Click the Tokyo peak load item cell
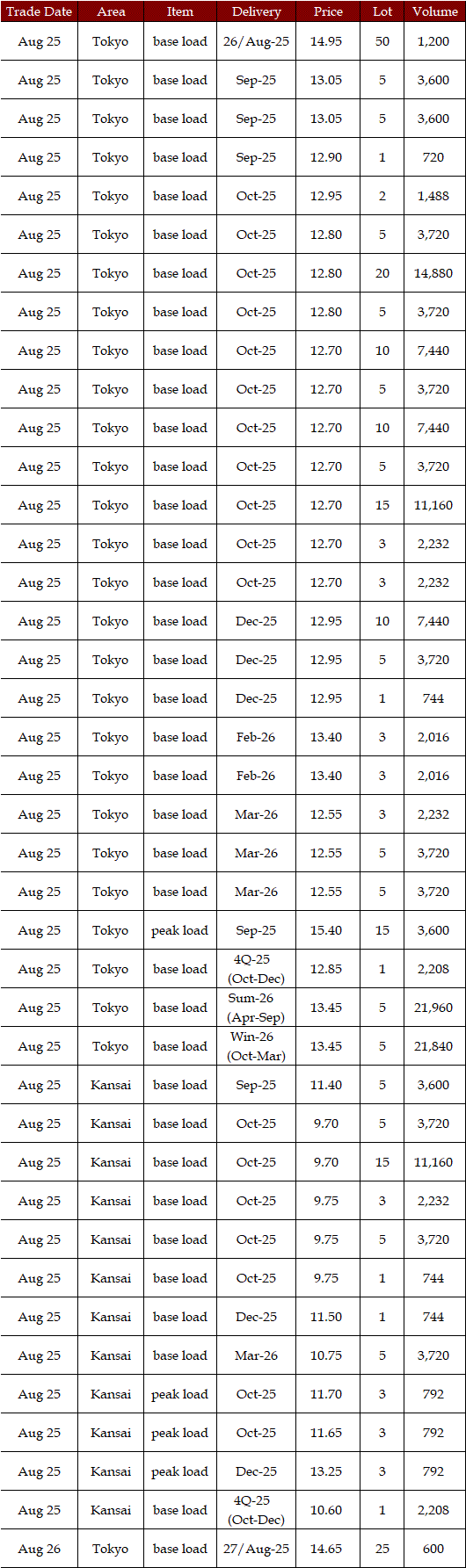The image size is (466, 1568). [180, 930]
